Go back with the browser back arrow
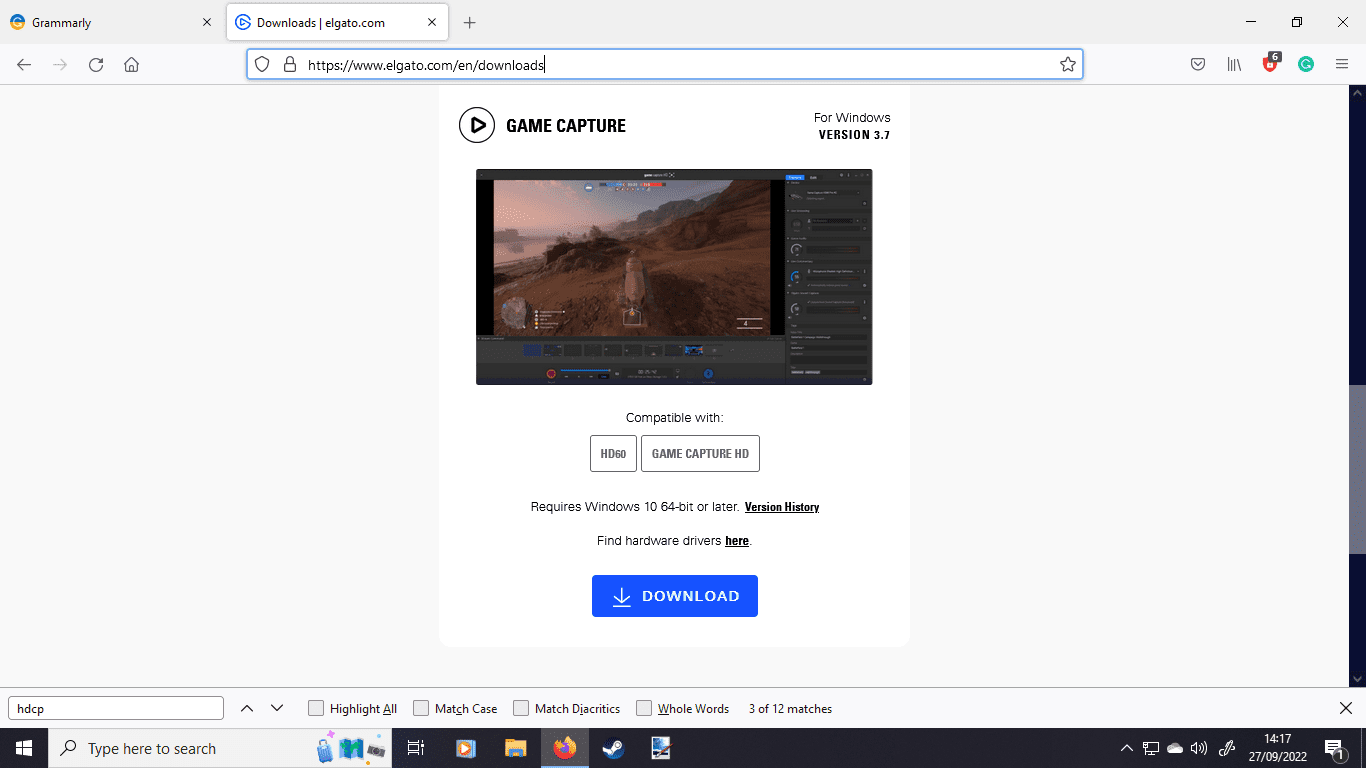This screenshot has width=1366, height=768. coord(24,64)
